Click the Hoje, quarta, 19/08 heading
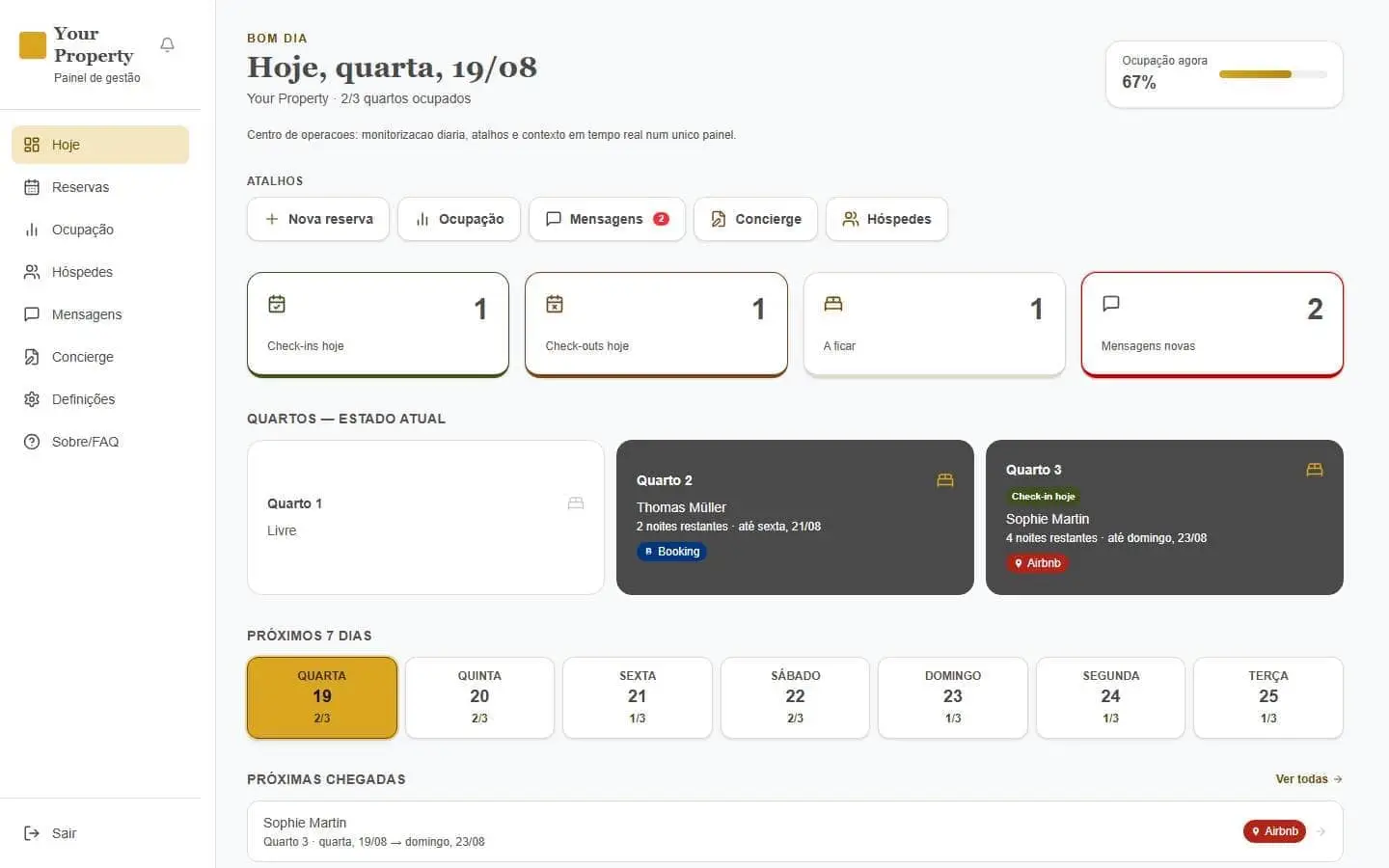Screen dimensions: 1389x868 (392, 68)
